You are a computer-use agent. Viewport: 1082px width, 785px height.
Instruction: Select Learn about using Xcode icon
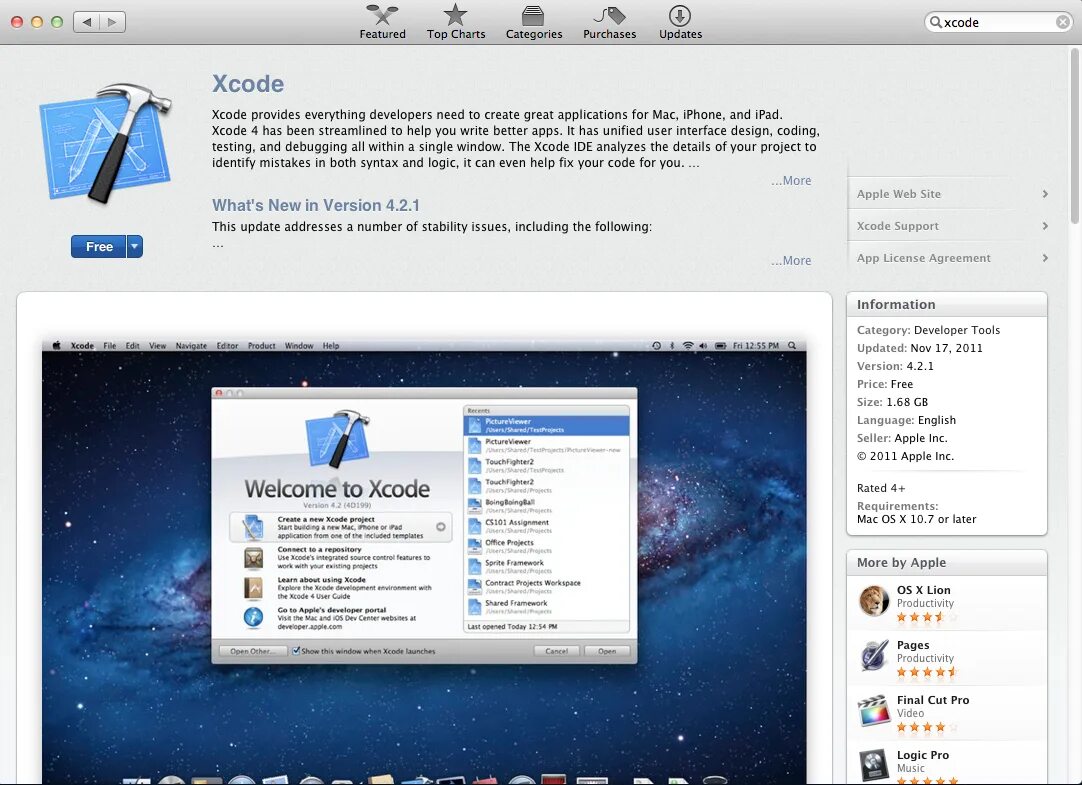pos(253,588)
